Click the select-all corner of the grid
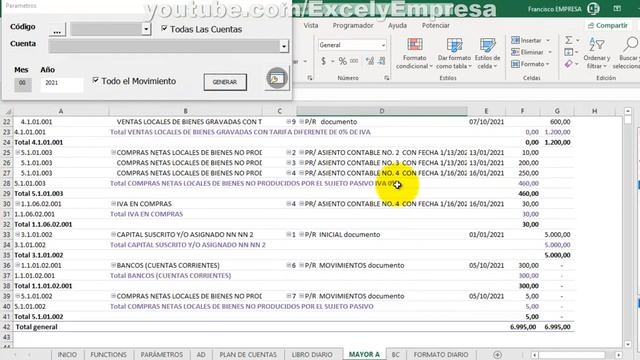Viewport: 640px width, 360px height. tap(7, 111)
